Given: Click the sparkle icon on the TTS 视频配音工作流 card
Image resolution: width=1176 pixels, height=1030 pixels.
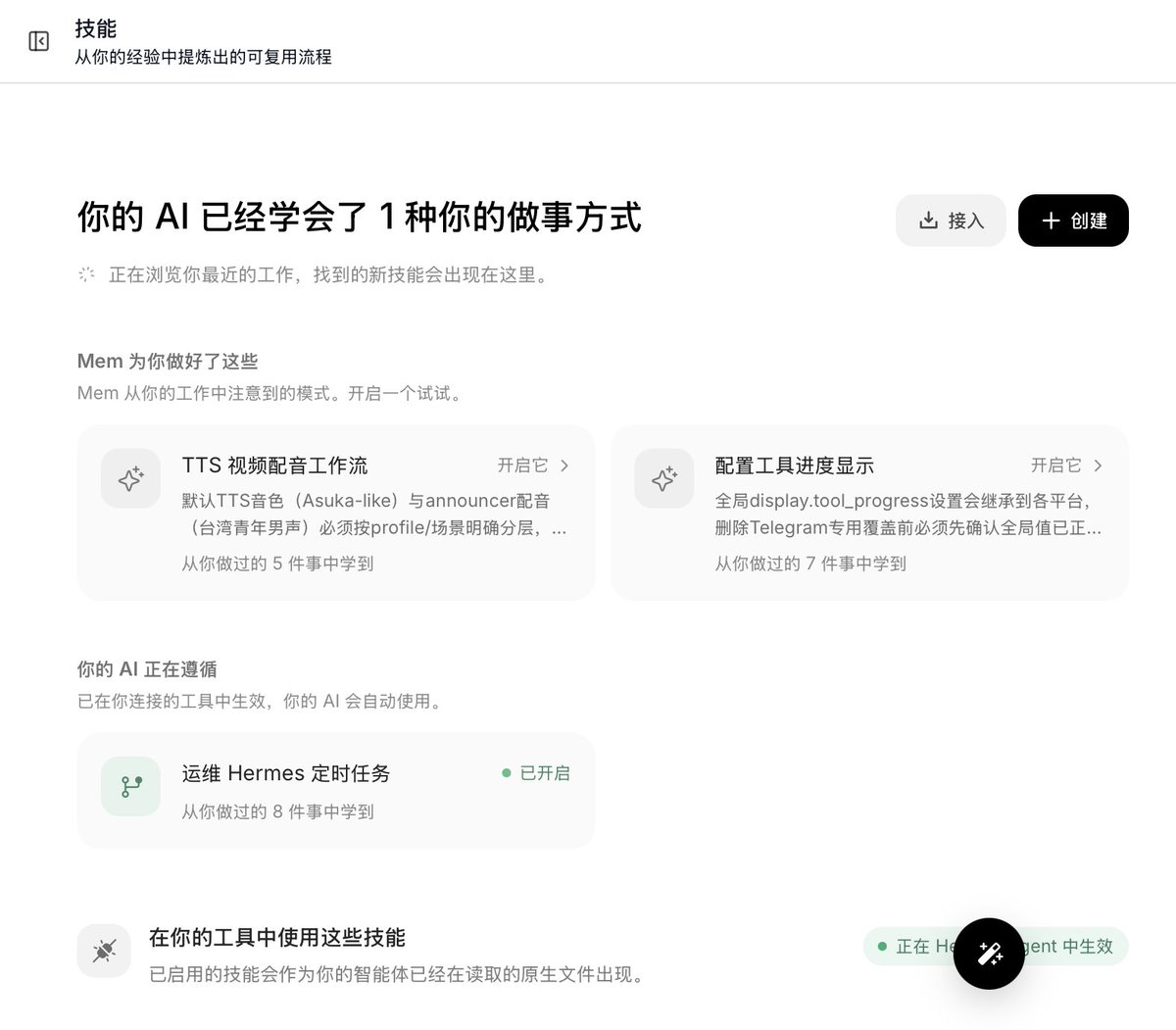Looking at the screenshot, I should click(130, 478).
